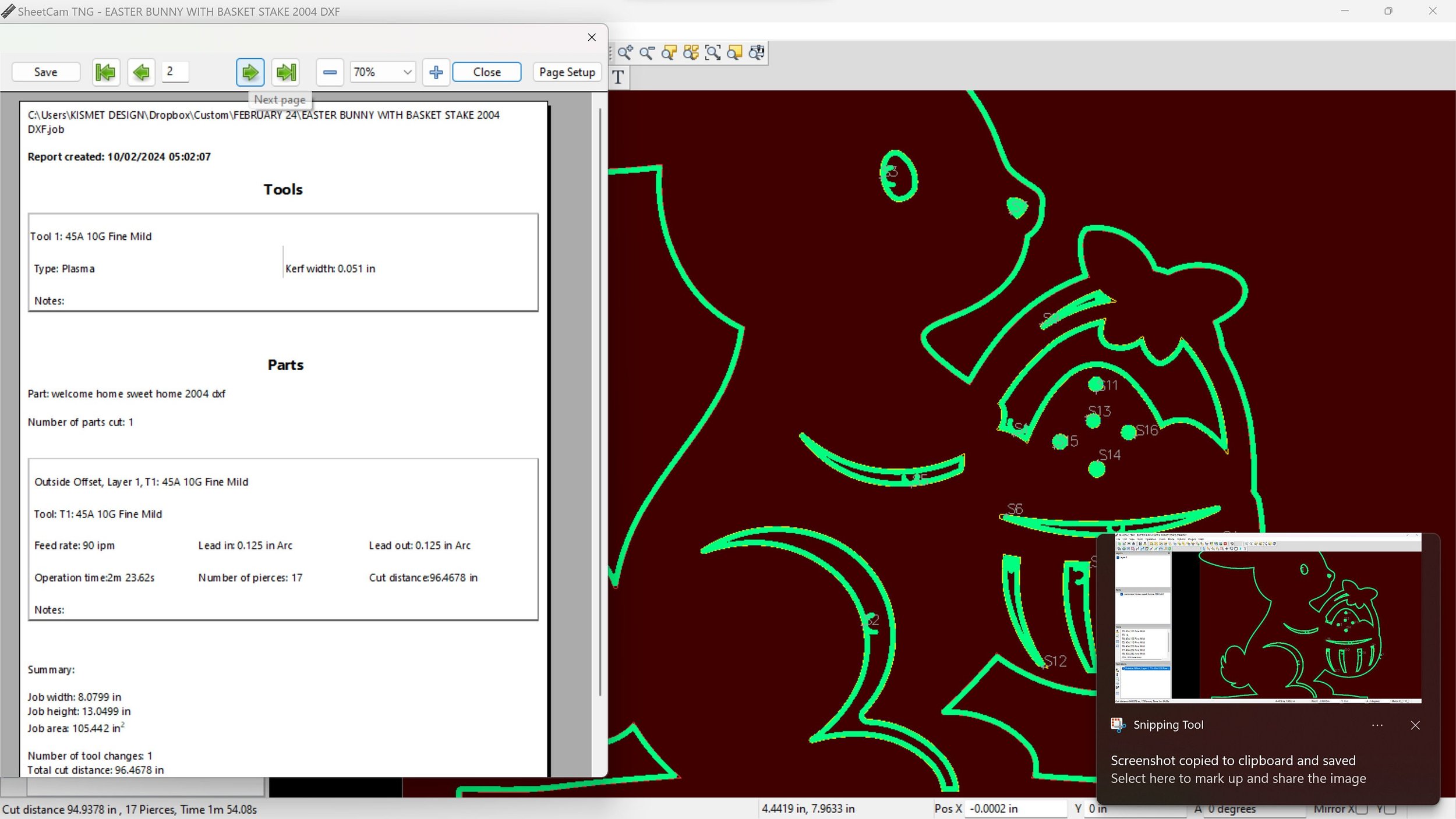Click the page number input field
Viewport: 1456px width, 819px height.
tap(175, 72)
